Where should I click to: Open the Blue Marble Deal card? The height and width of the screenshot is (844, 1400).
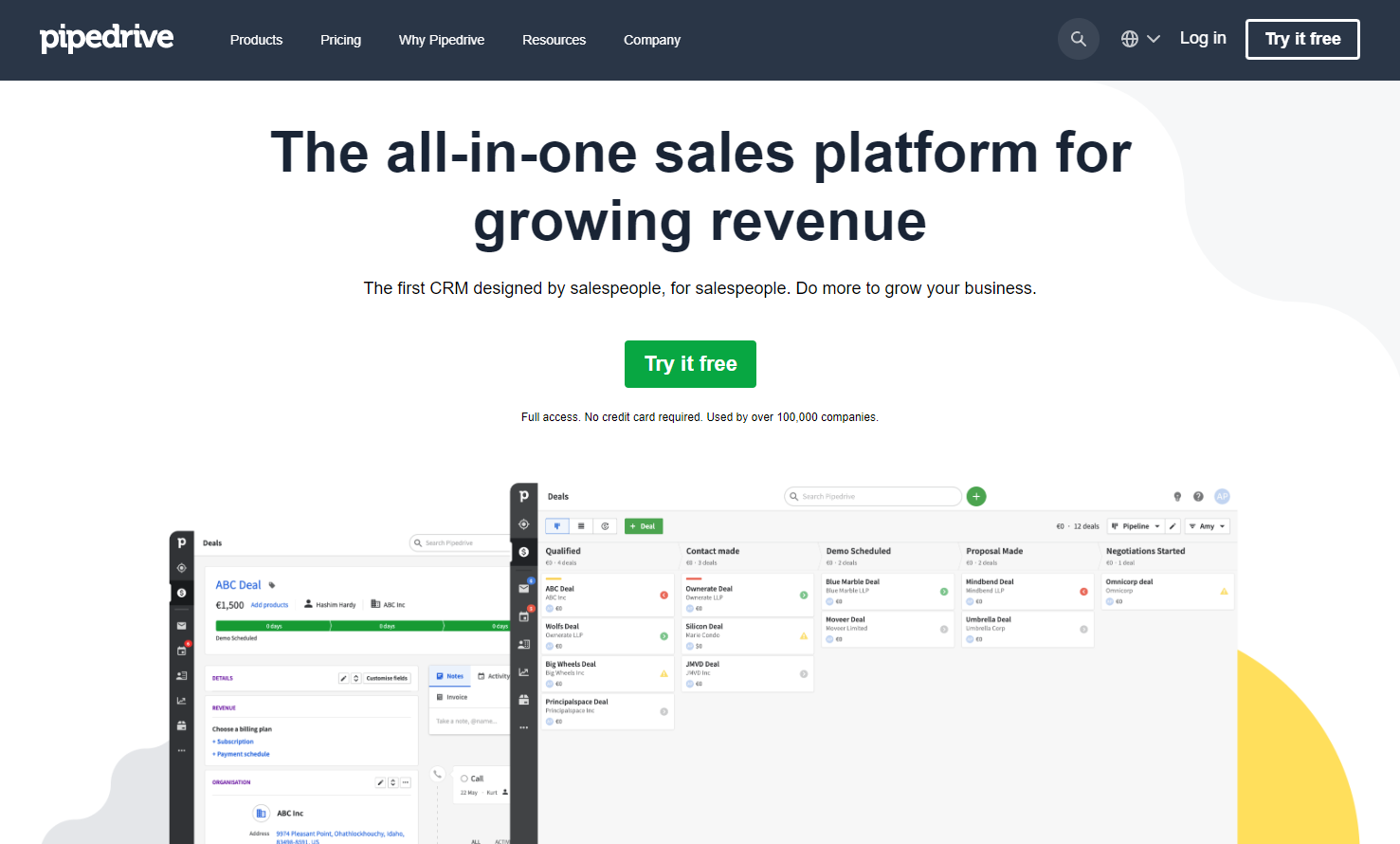[x=887, y=592]
